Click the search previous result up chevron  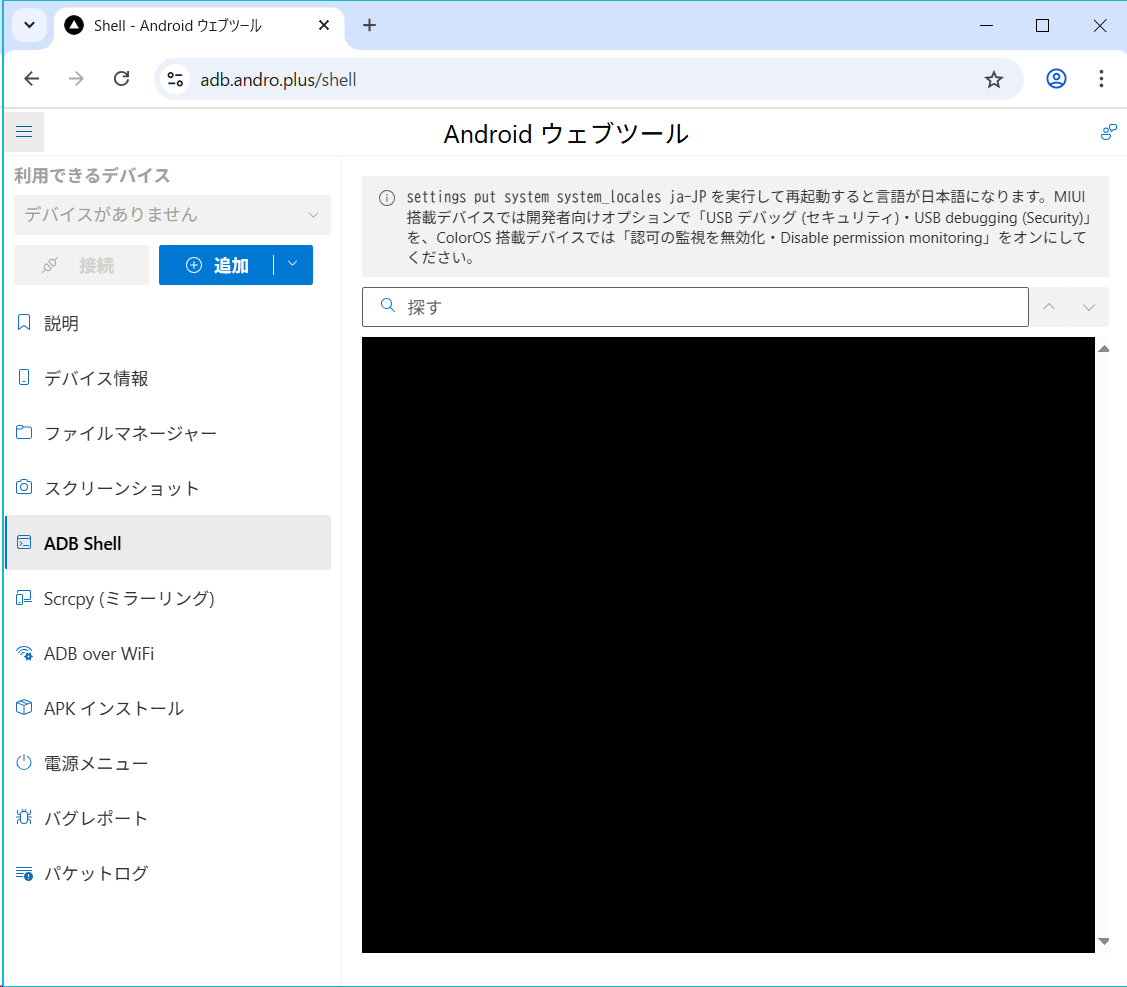click(1049, 307)
